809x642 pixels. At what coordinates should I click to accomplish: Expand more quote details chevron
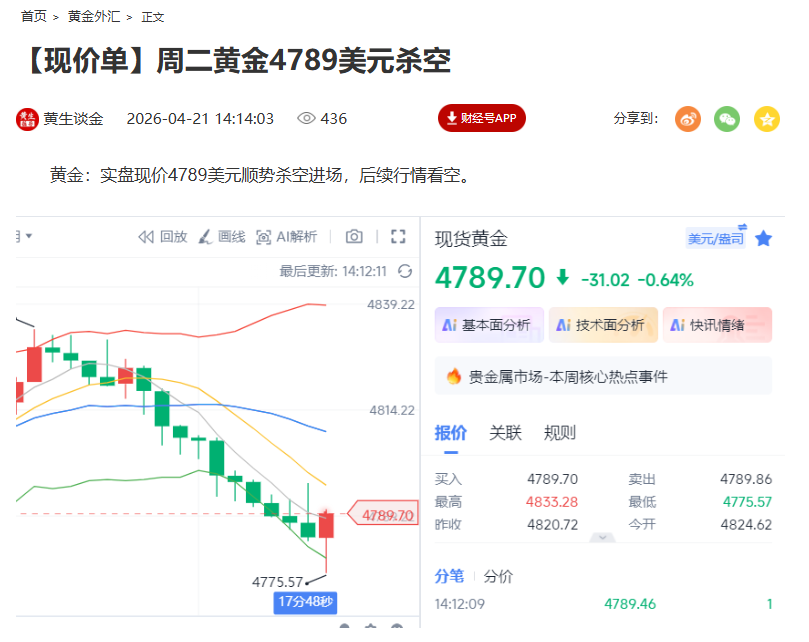(x=602, y=537)
